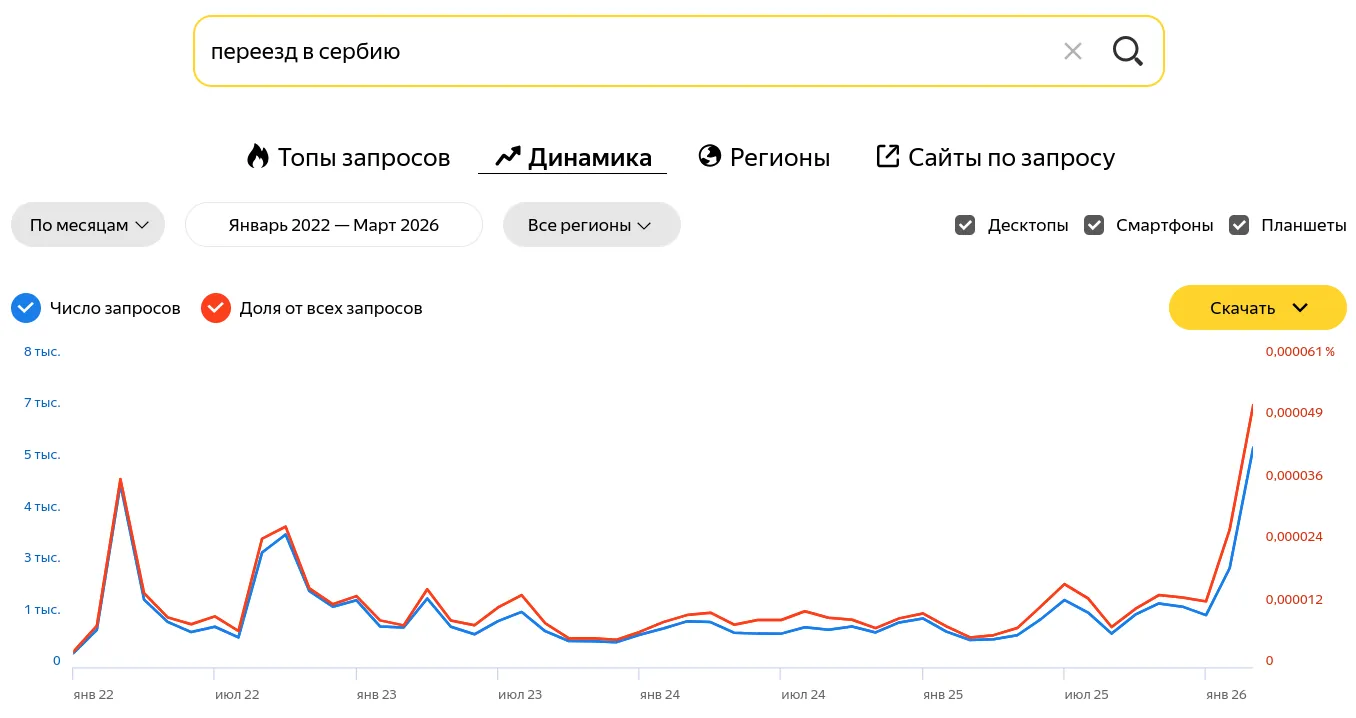Uncheck the Смартфоны checkbox

click(x=1095, y=225)
